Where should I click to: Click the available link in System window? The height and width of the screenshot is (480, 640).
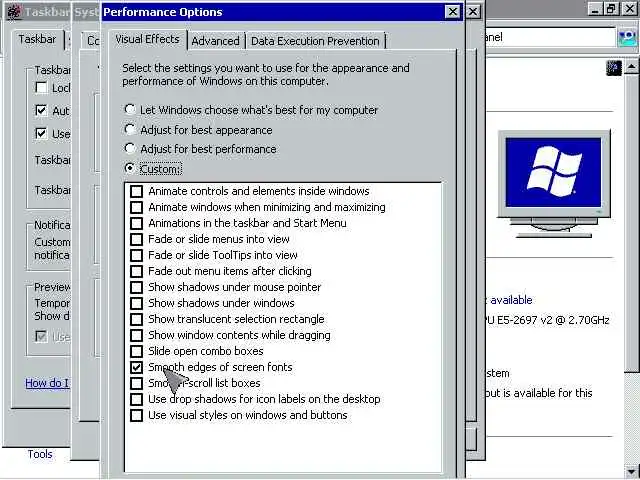pos(511,300)
